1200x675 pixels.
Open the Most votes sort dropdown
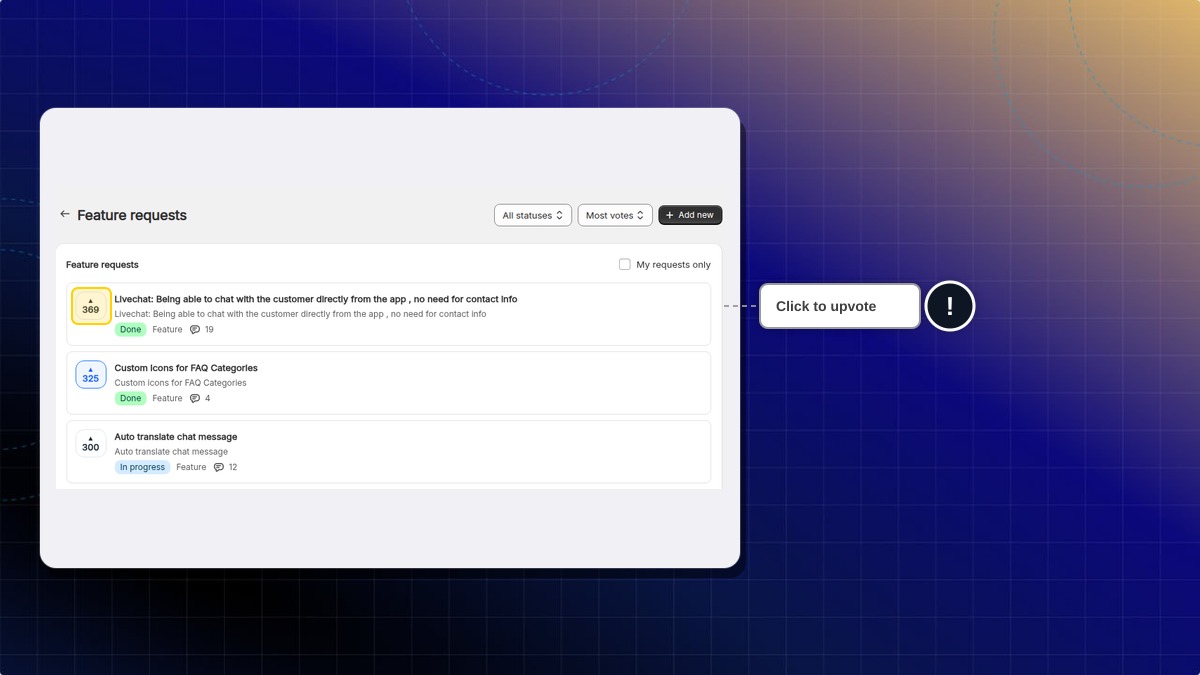point(615,215)
